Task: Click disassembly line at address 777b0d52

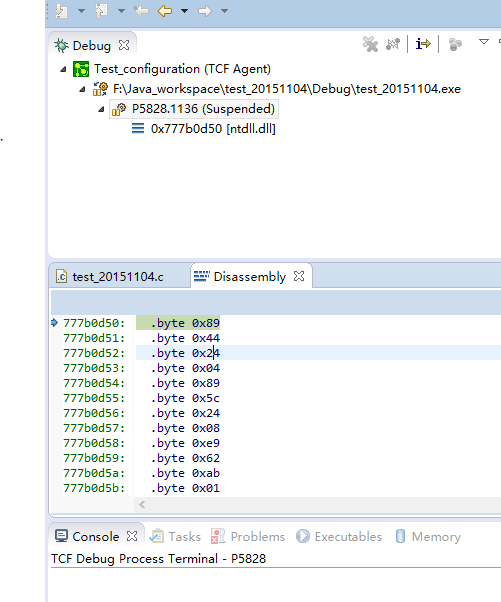Action: [x=185, y=353]
